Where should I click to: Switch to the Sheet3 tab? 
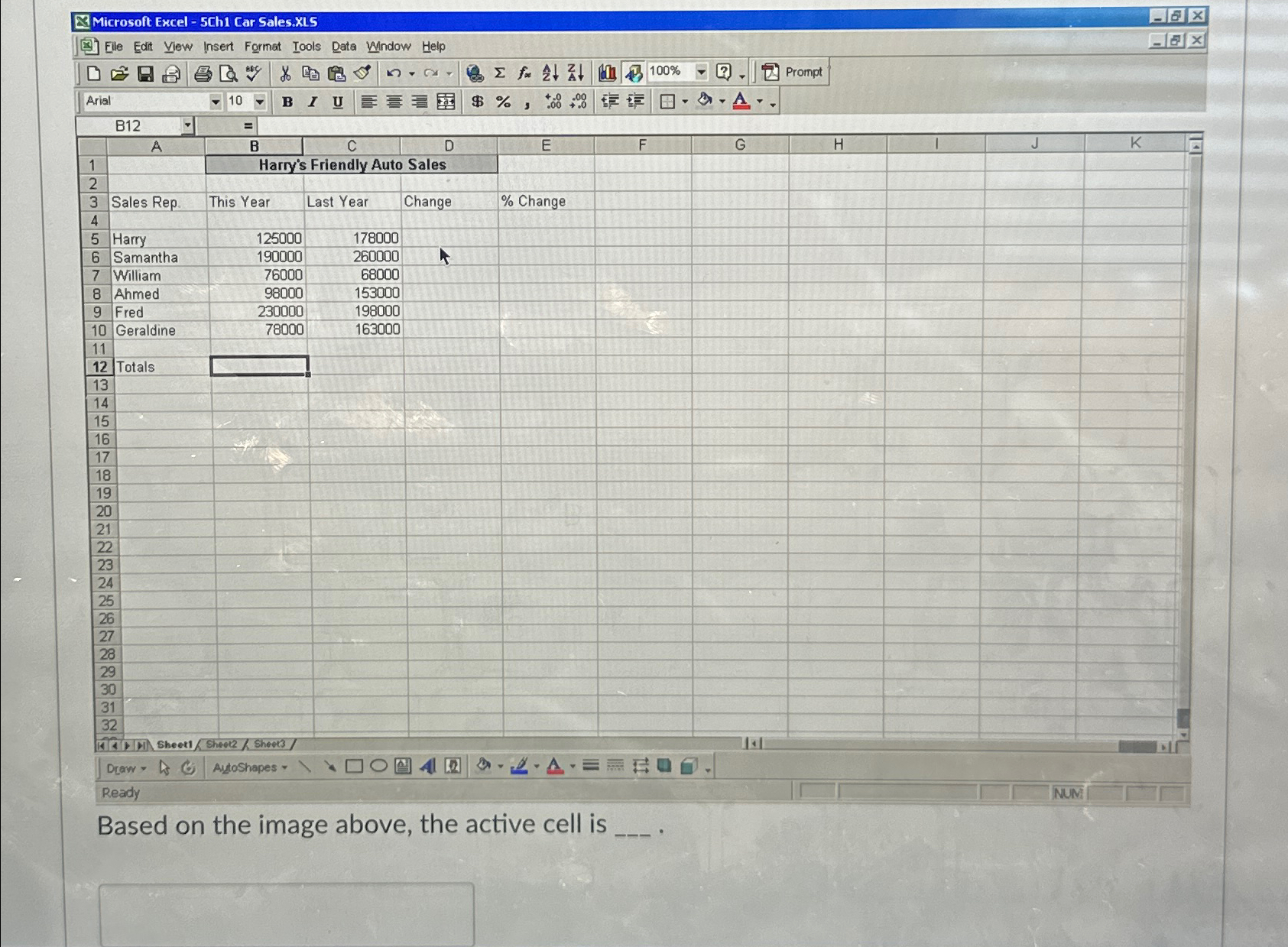[269, 744]
